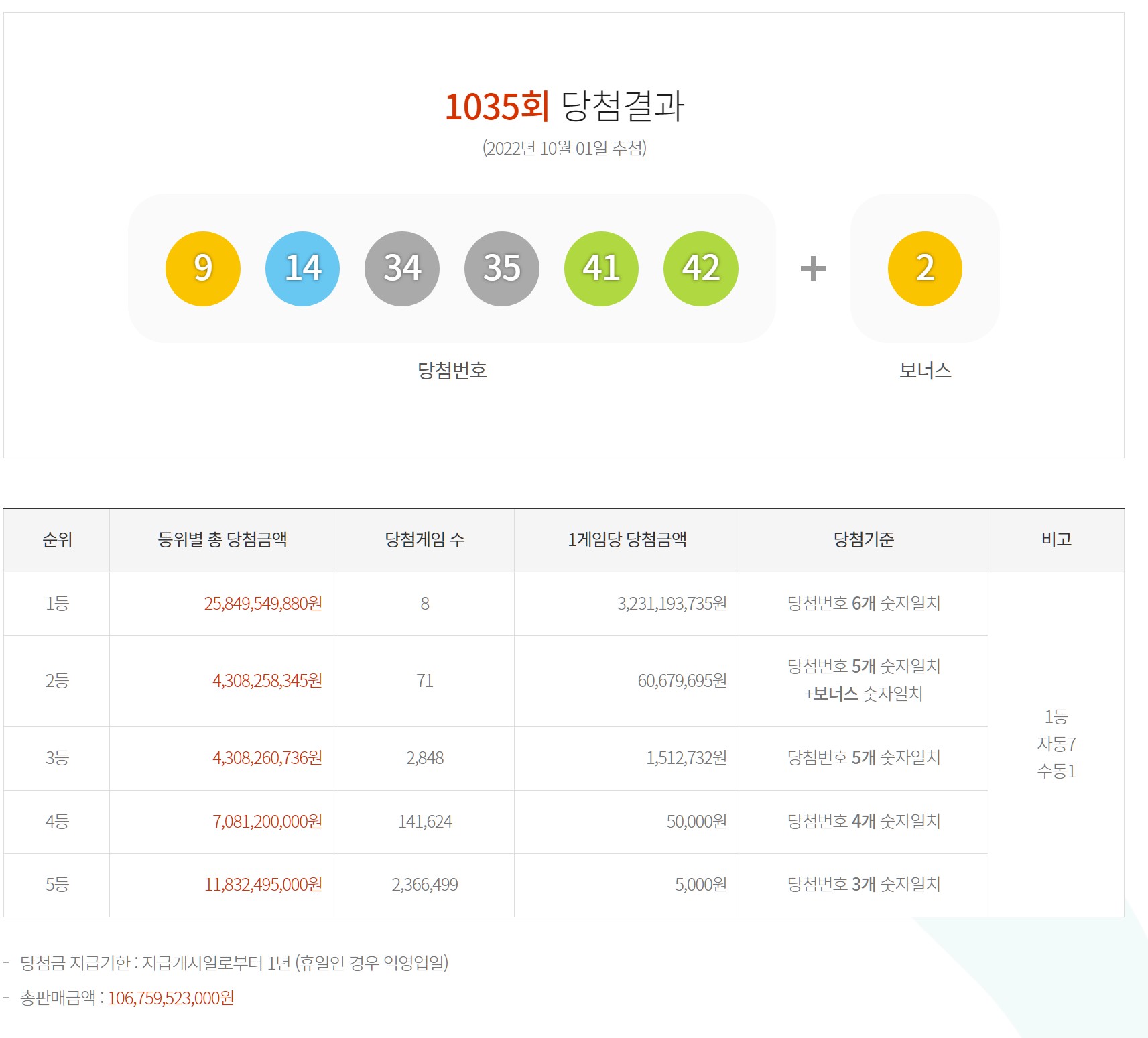Image resolution: width=1148 pixels, height=1038 pixels.
Task: Click the draw date (2022년 10월 01일 추첨)
Action: (x=564, y=148)
